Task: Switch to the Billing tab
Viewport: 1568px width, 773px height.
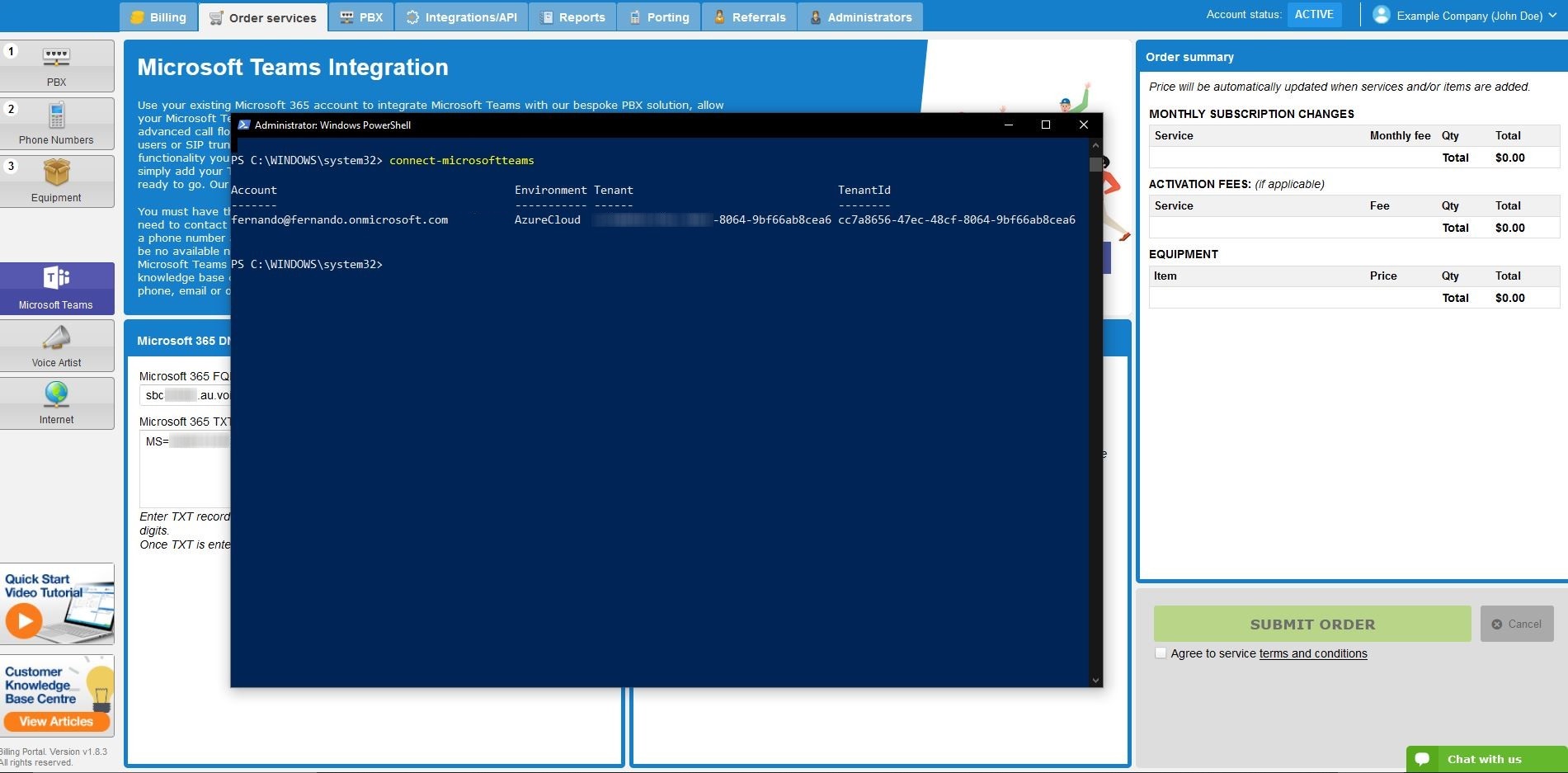Action: pyautogui.click(x=158, y=16)
